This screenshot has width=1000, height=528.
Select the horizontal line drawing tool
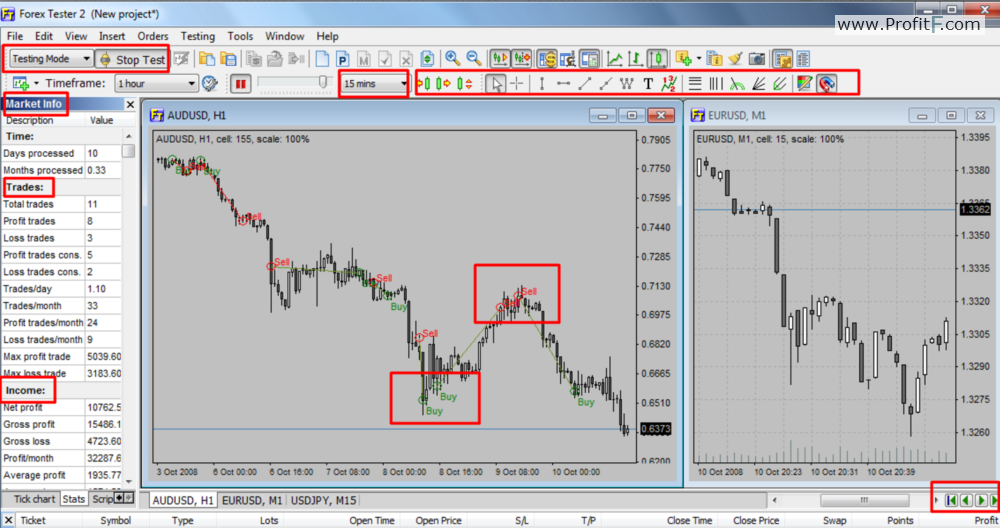pyautogui.click(x=563, y=84)
